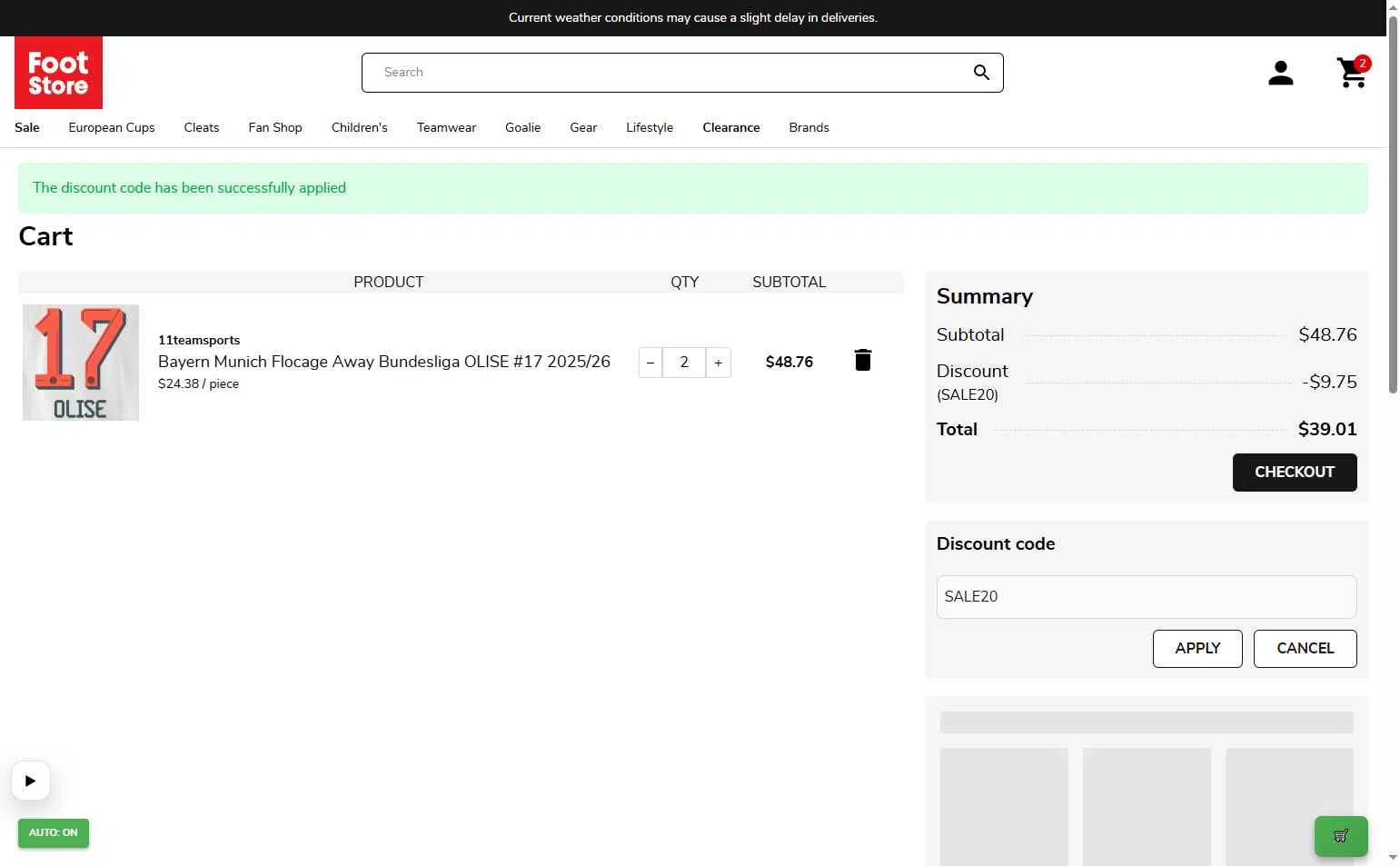1400x866 pixels.
Task: Toggle the AUTO: ON button
Action: 54,832
